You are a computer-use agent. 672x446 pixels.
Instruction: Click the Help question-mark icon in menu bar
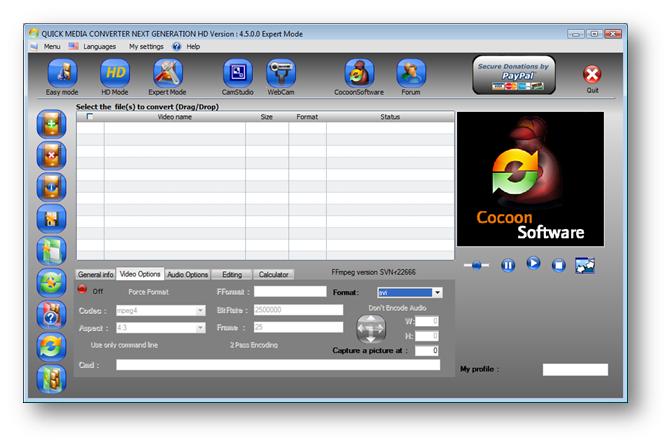pyautogui.click(x=177, y=46)
